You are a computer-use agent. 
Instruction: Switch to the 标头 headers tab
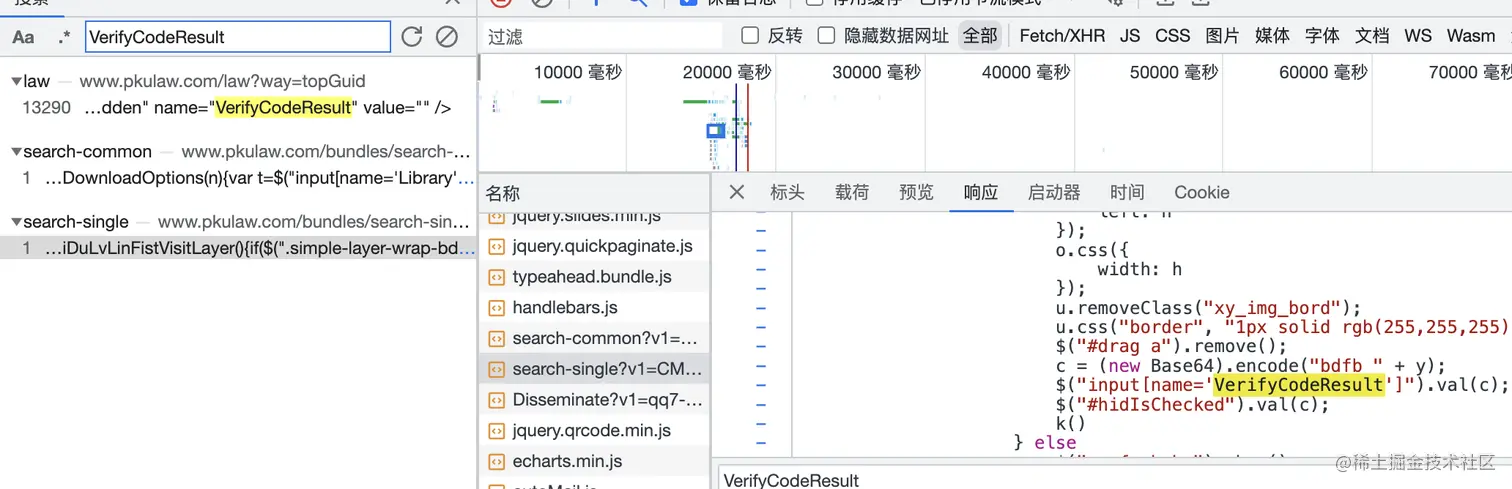point(787,192)
